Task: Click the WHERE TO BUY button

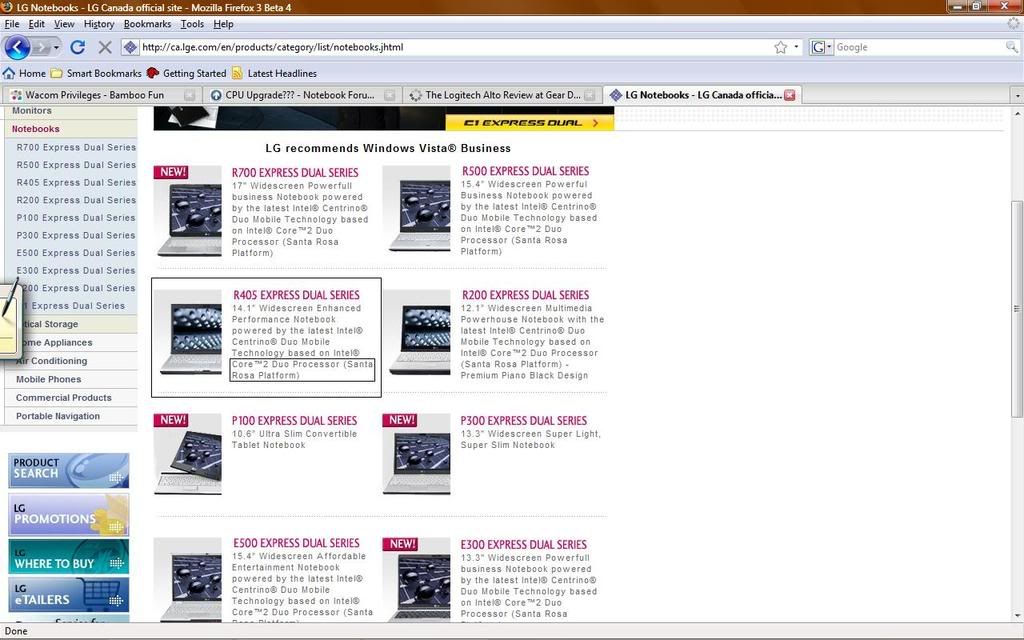Action: point(69,556)
